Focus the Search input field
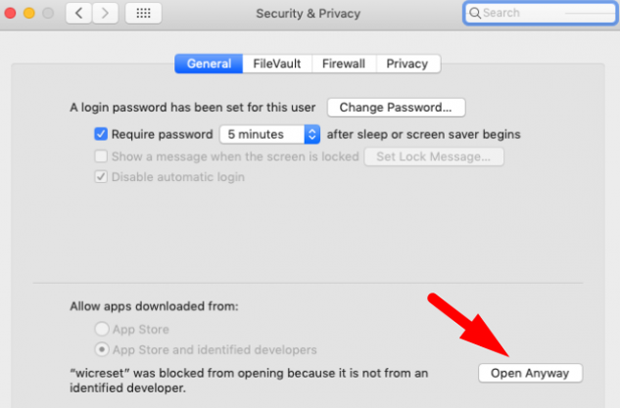The height and width of the screenshot is (408, 620). pyautogui.click(x=540, y=13)
